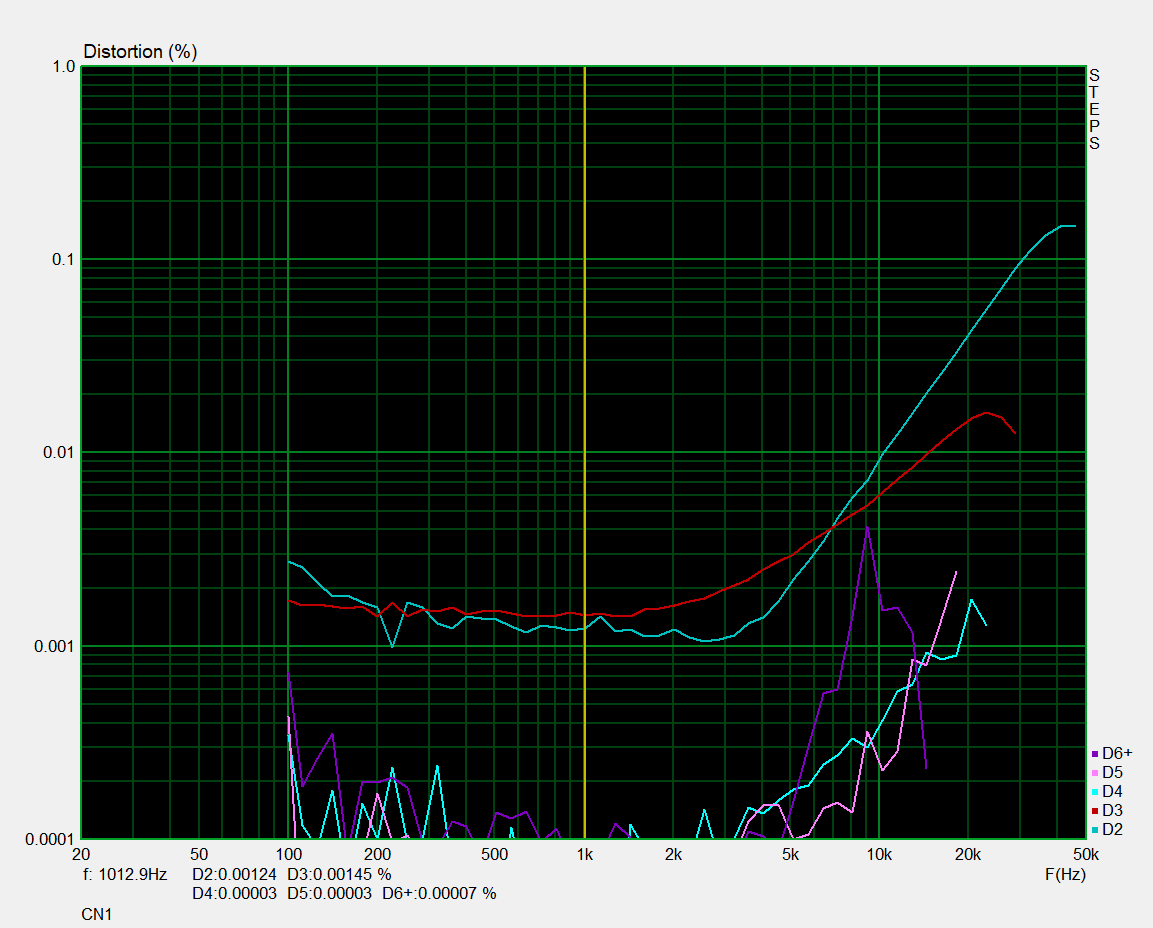Click the 'CN1' channel label
Screen dimensions: 1153x928
96,915
